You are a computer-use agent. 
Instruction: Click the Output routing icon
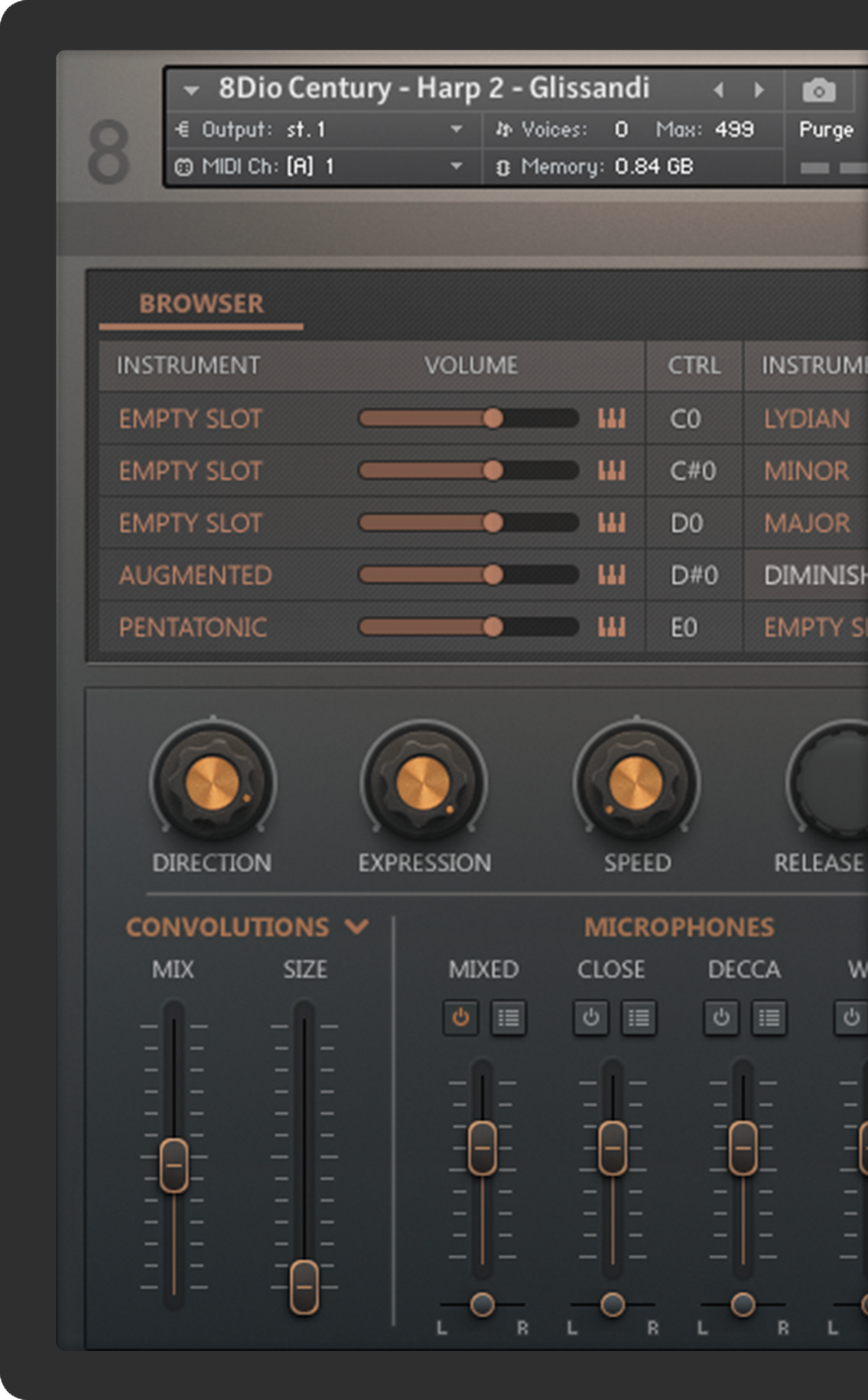(183, 129)
